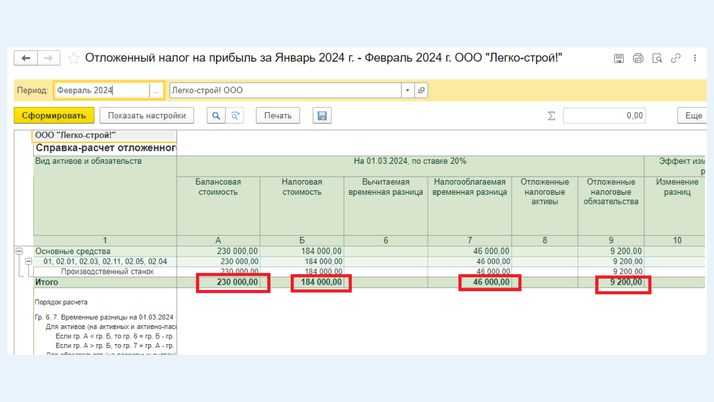Screen dimensions: 714x402
Task: Click the column number cell A
Action: [218, 240]
